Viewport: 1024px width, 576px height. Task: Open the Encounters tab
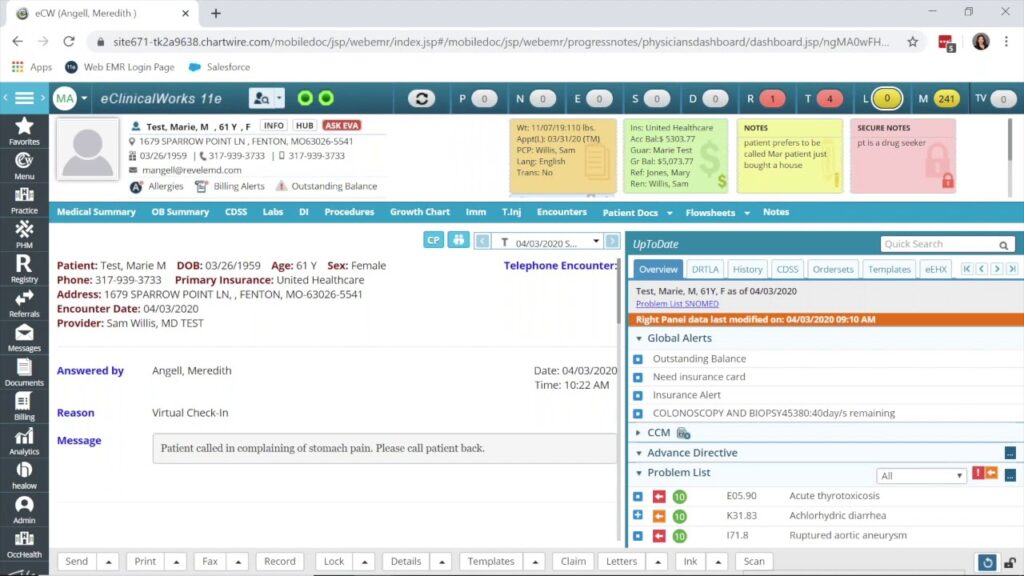(562, 212)
